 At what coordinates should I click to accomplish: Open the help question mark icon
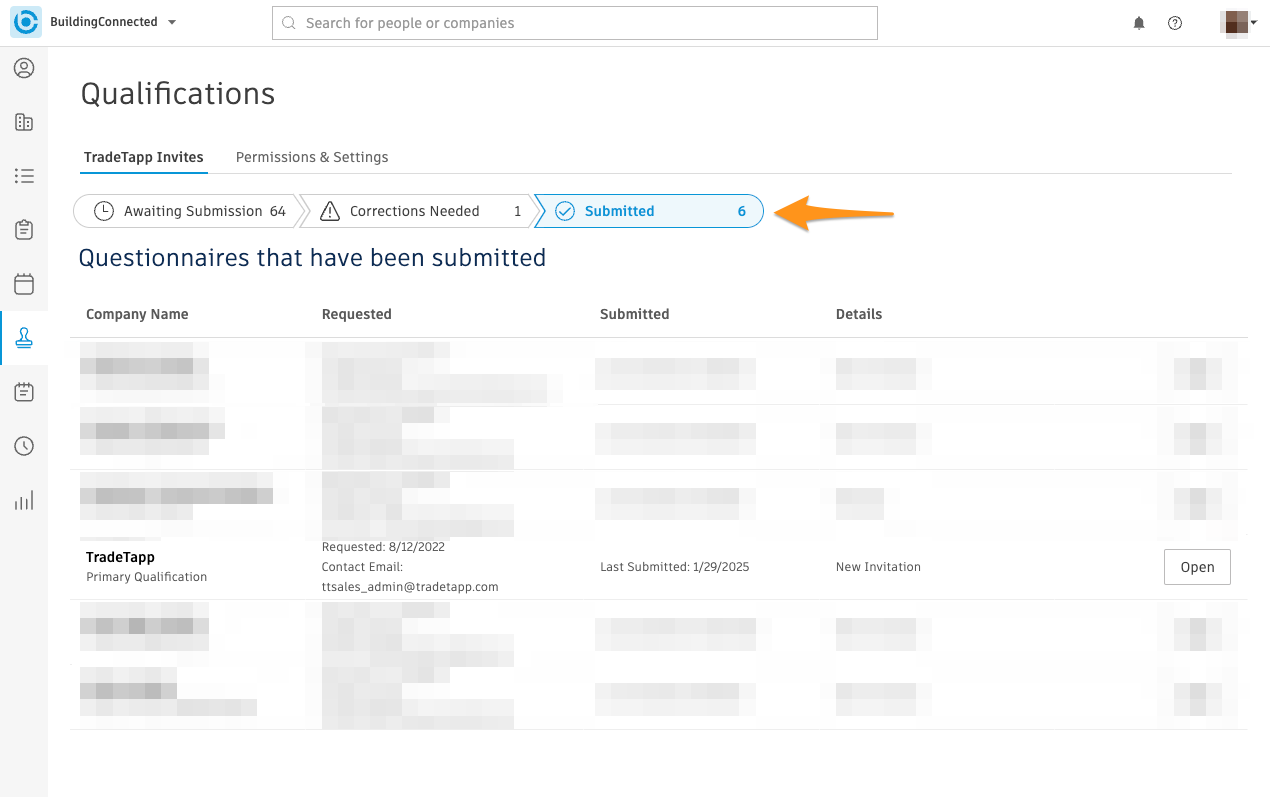(x=1175, y=23)
